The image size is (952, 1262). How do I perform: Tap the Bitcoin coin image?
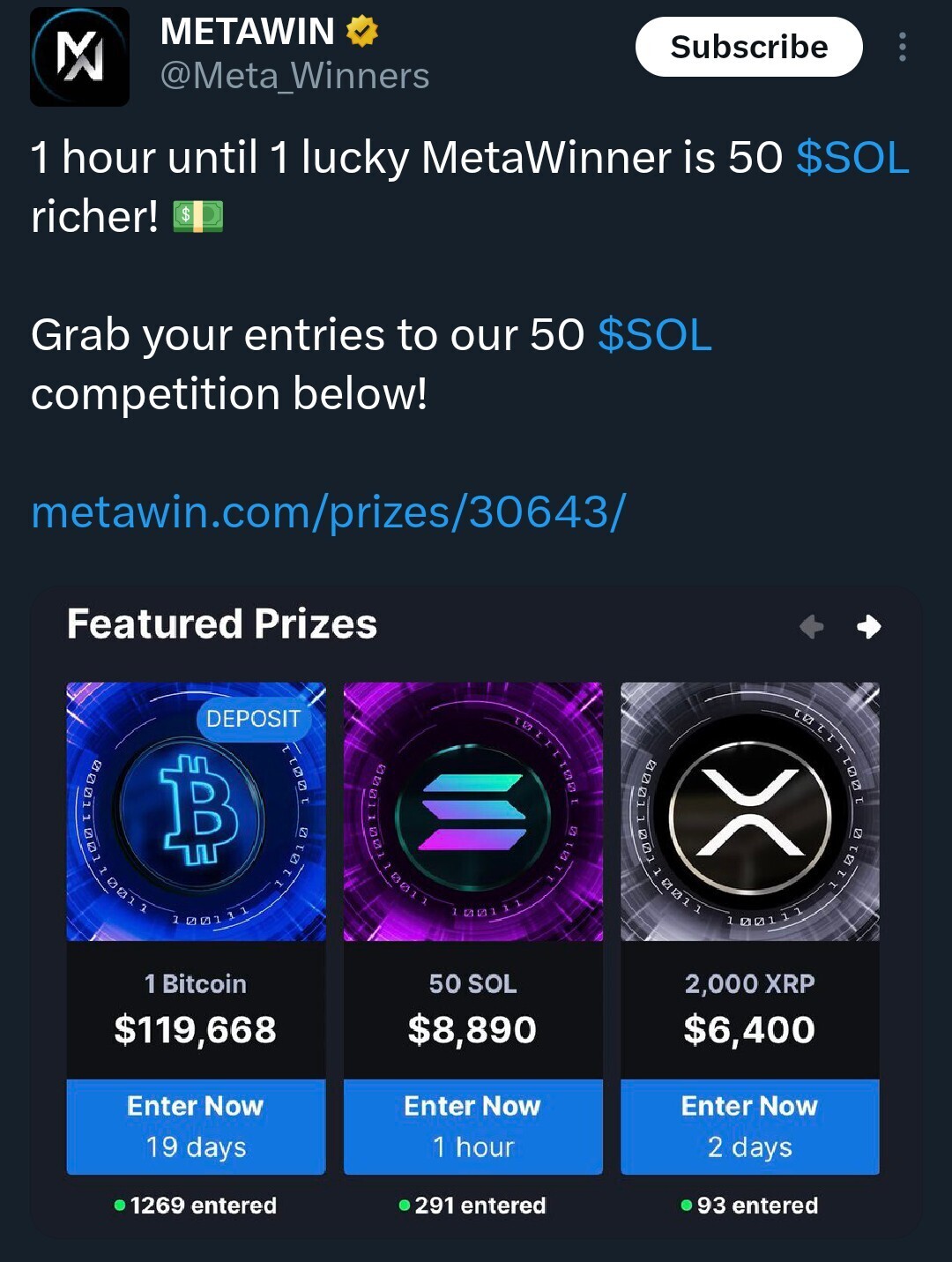pos(196,811)
